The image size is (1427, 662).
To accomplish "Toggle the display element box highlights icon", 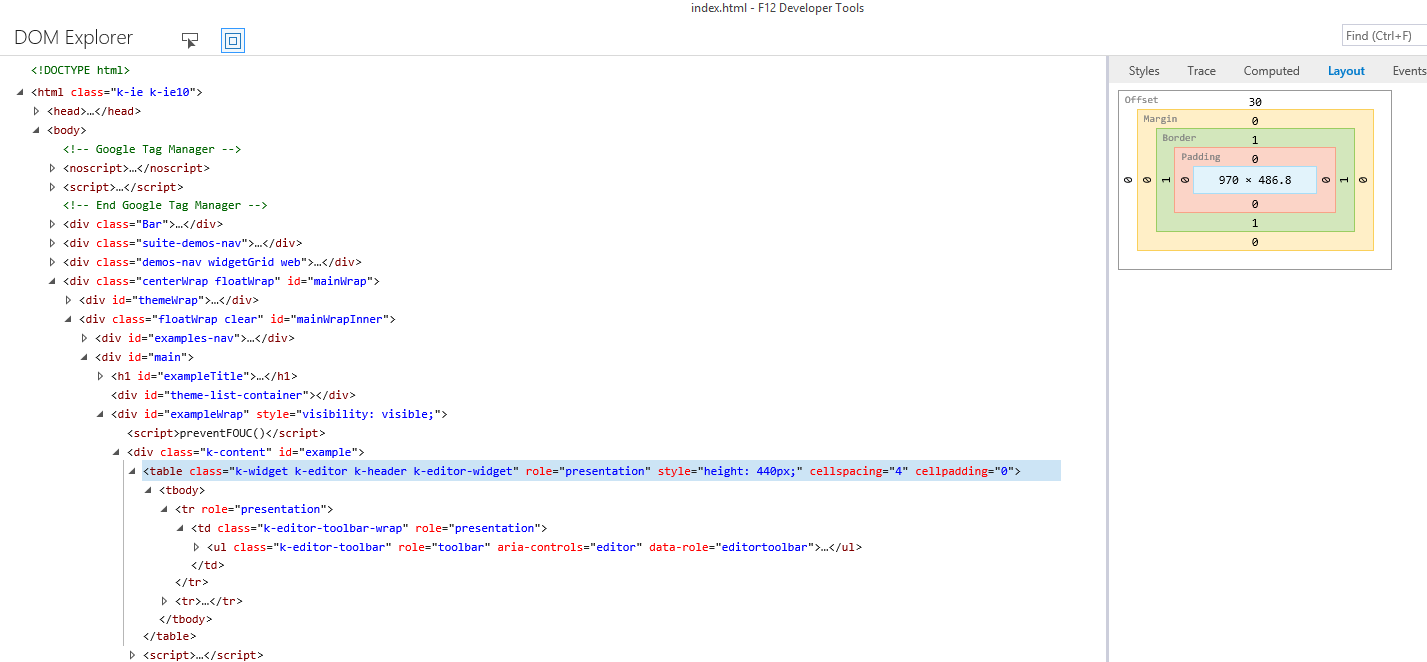I will click(233, 40).
